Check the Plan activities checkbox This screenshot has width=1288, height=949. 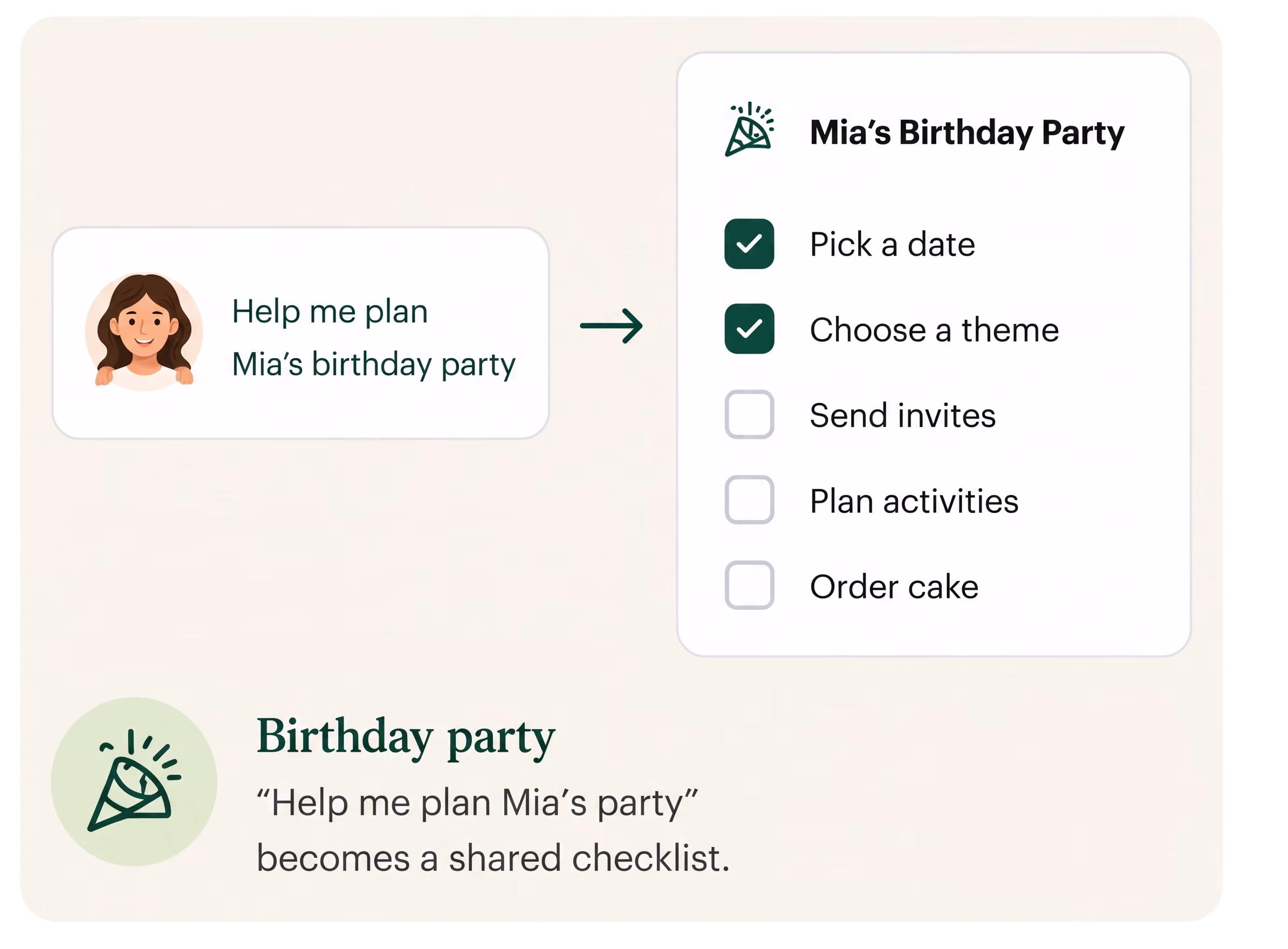(x=749, y=500)
